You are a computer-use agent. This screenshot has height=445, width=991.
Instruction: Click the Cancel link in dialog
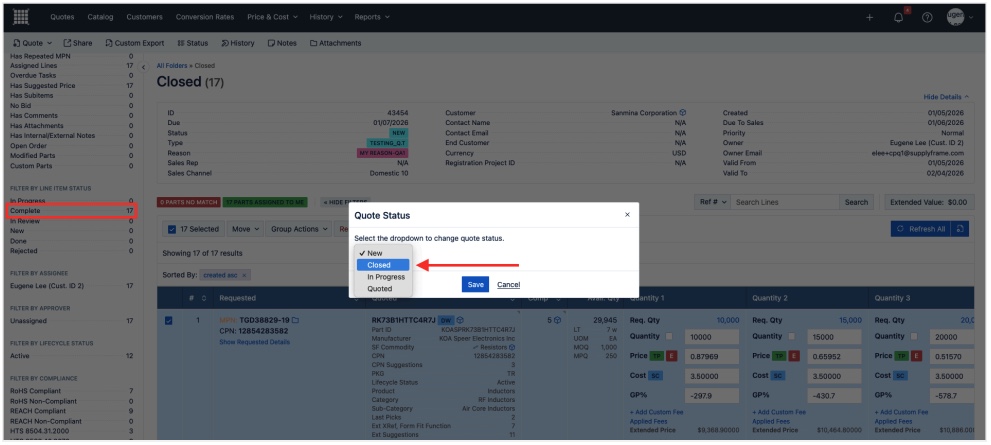pos(508,284)
